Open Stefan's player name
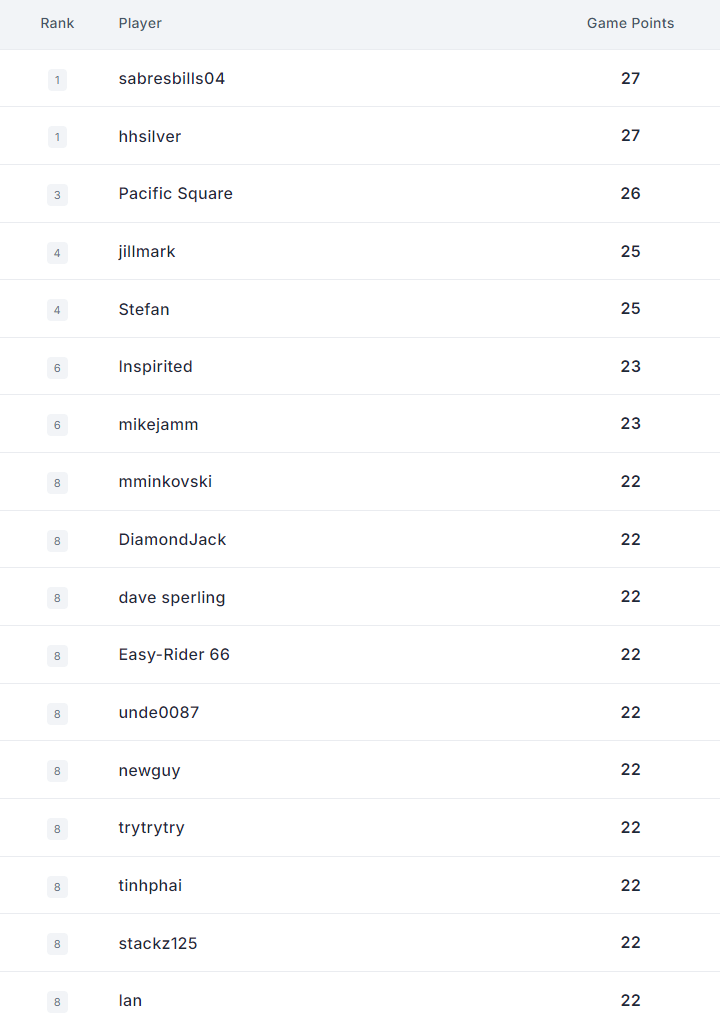 pos(144,309)
